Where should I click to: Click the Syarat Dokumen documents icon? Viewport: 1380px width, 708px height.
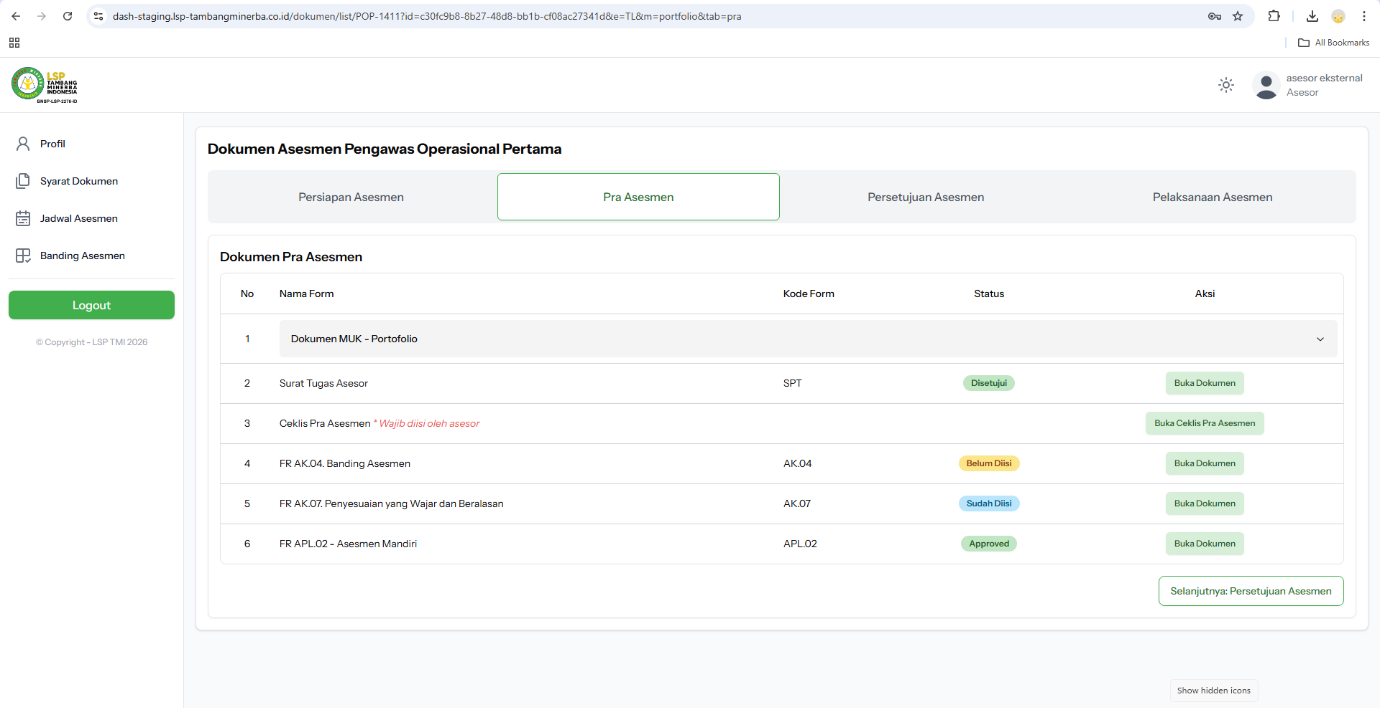tap(23, 181)
